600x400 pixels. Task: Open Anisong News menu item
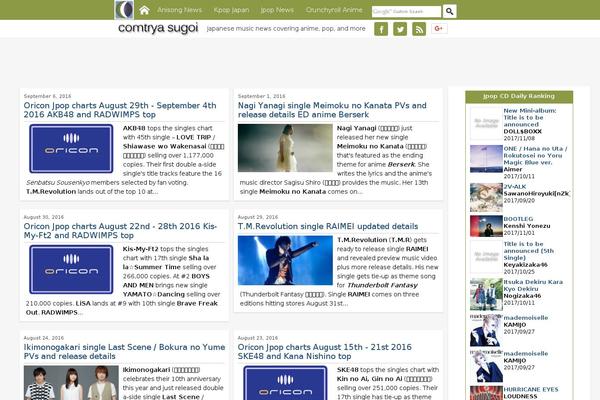click(x=179, y=10)
